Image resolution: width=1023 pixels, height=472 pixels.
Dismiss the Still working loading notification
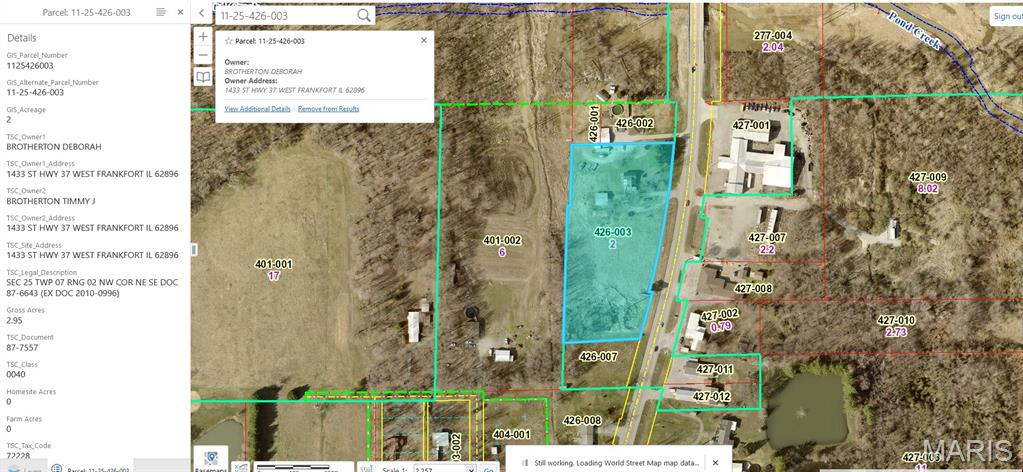pos(715,463)
